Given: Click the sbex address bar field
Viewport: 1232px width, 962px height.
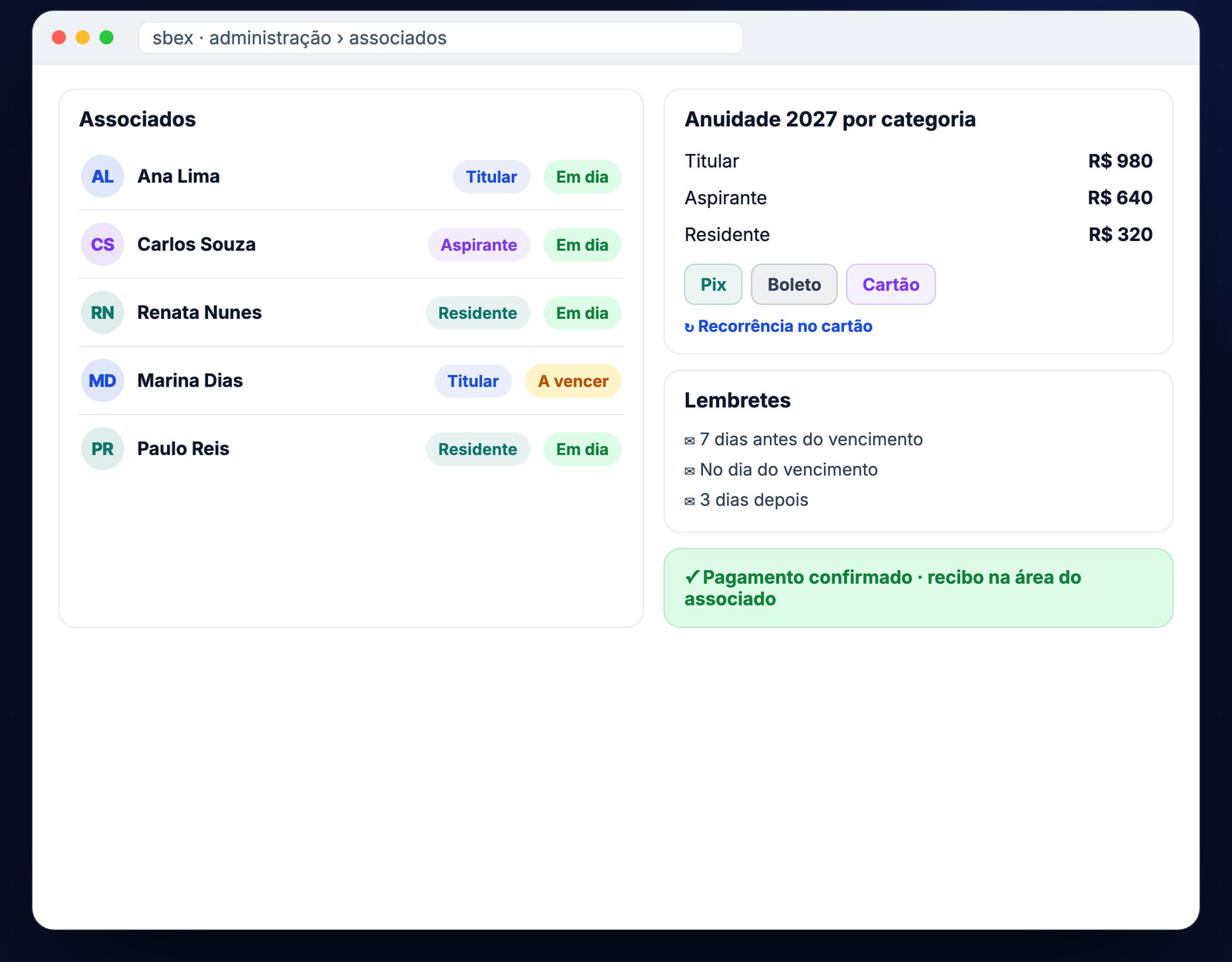Looking at the screenshot, I should (440, 38).
